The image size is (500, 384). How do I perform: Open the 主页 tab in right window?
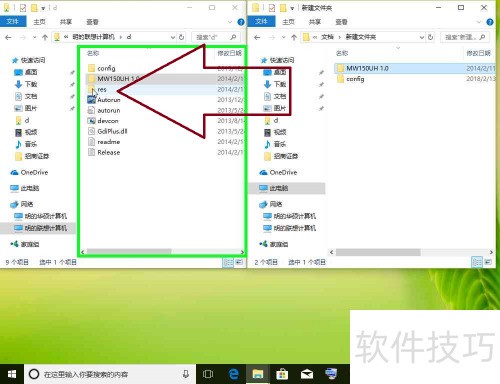click(288, 22)
